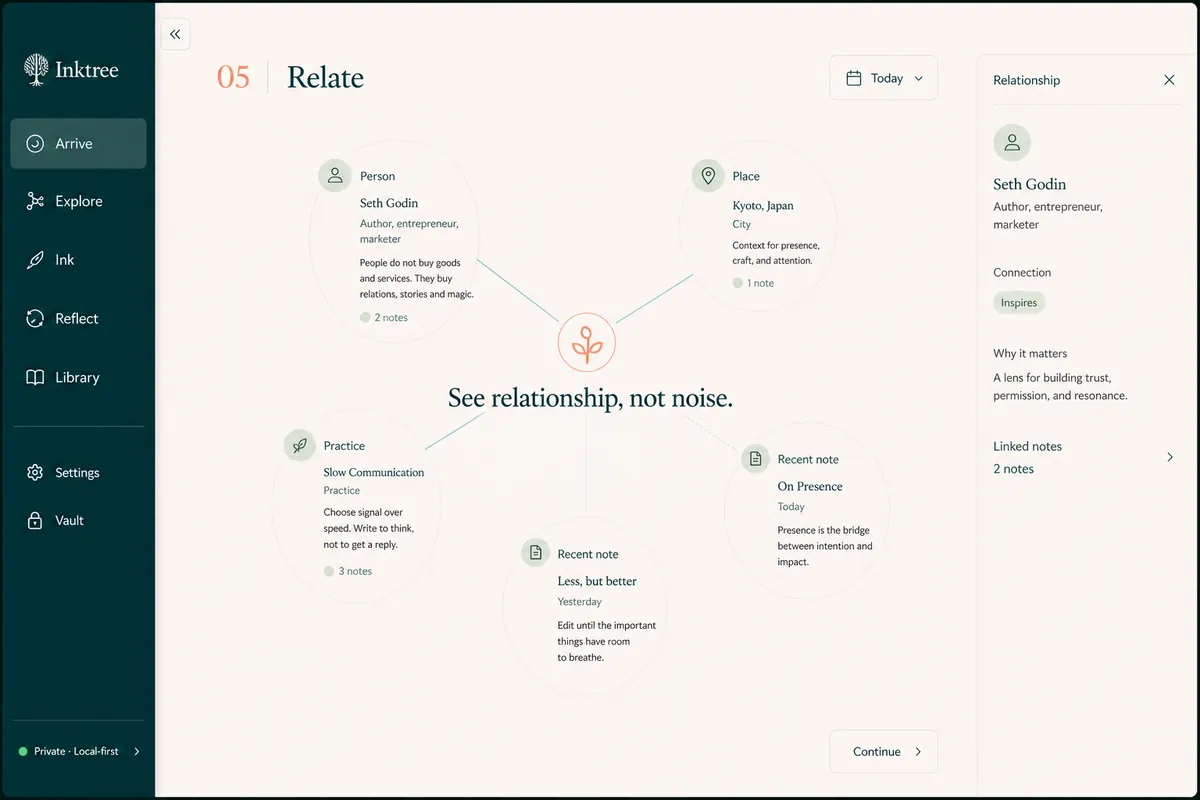This screenshot has height=800, width=1200.
Task: Click the avatar icon in Relationship panel
Action: [1012, 143]
